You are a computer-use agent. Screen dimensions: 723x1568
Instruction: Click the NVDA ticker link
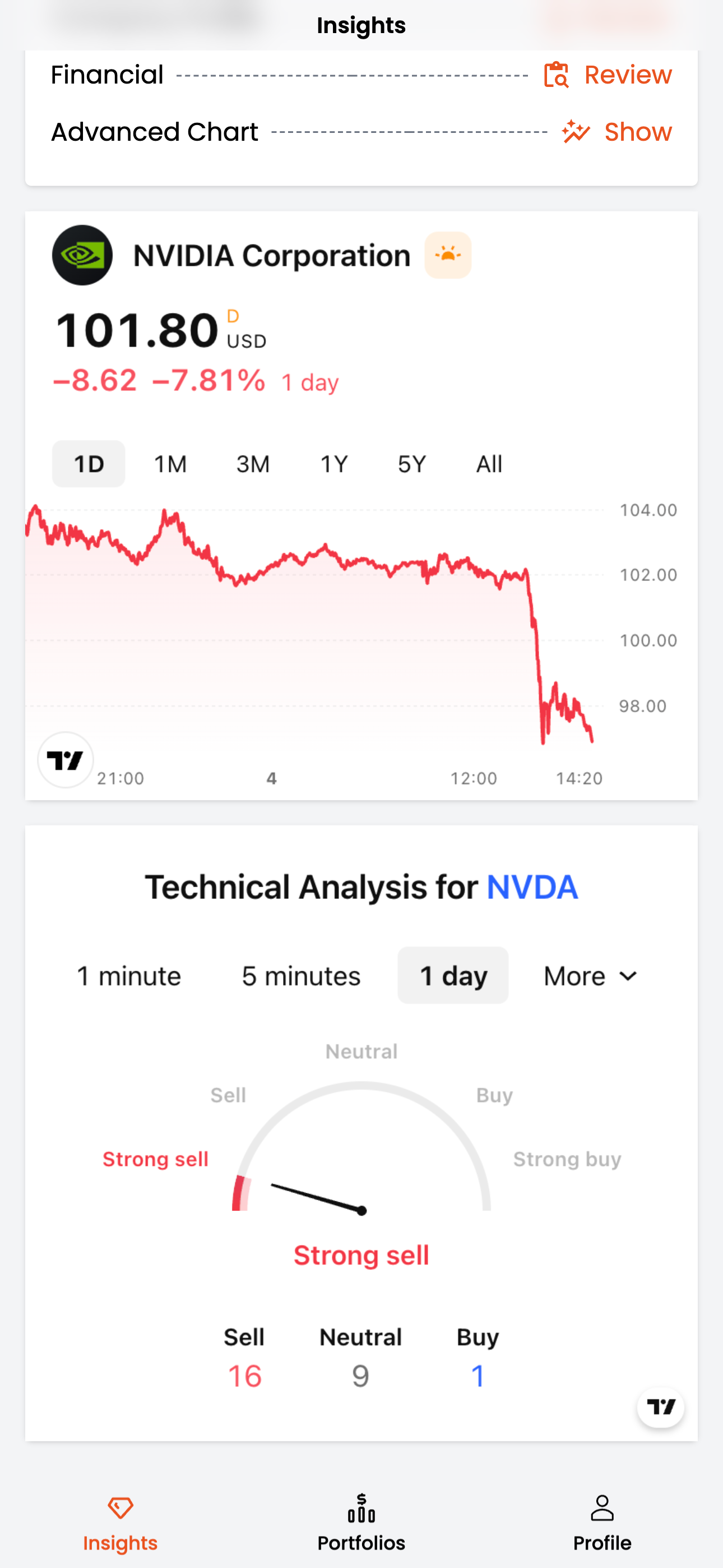click(x=532, y=887)
